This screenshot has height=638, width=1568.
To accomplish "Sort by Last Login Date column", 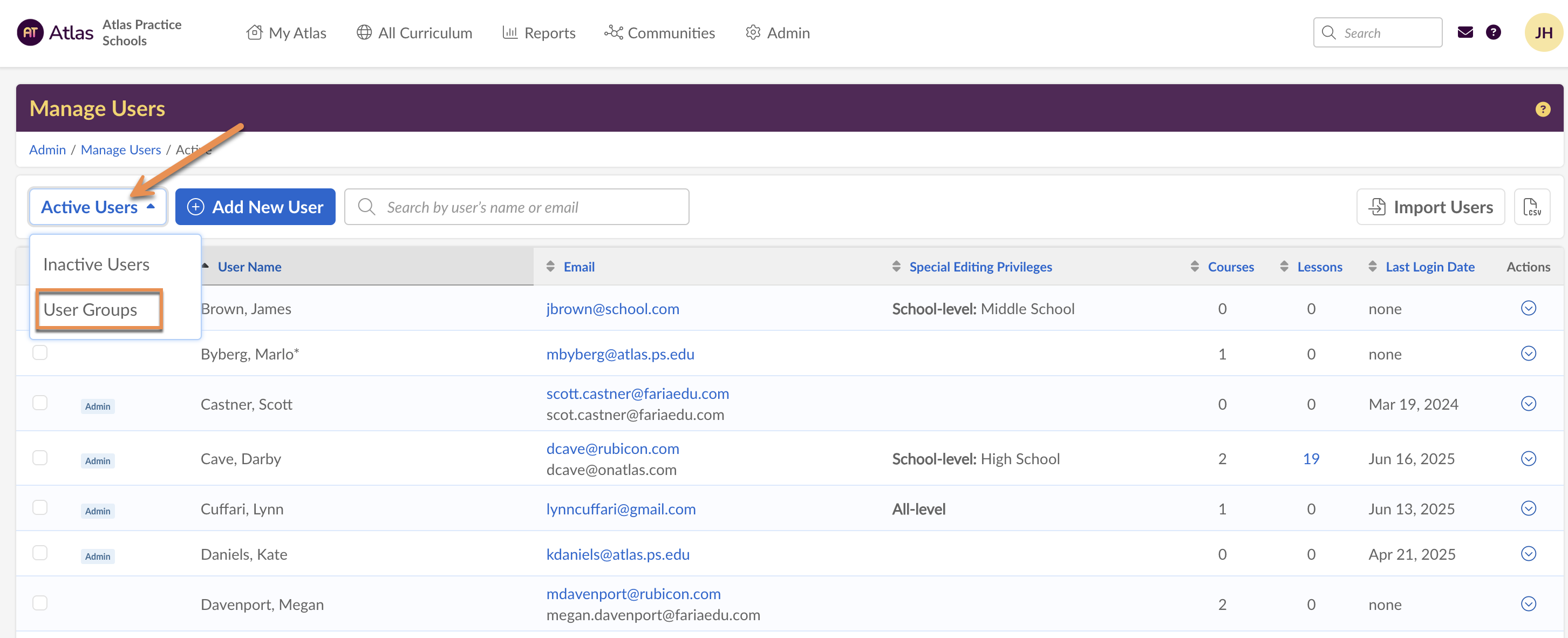I will click(1429, 267).
